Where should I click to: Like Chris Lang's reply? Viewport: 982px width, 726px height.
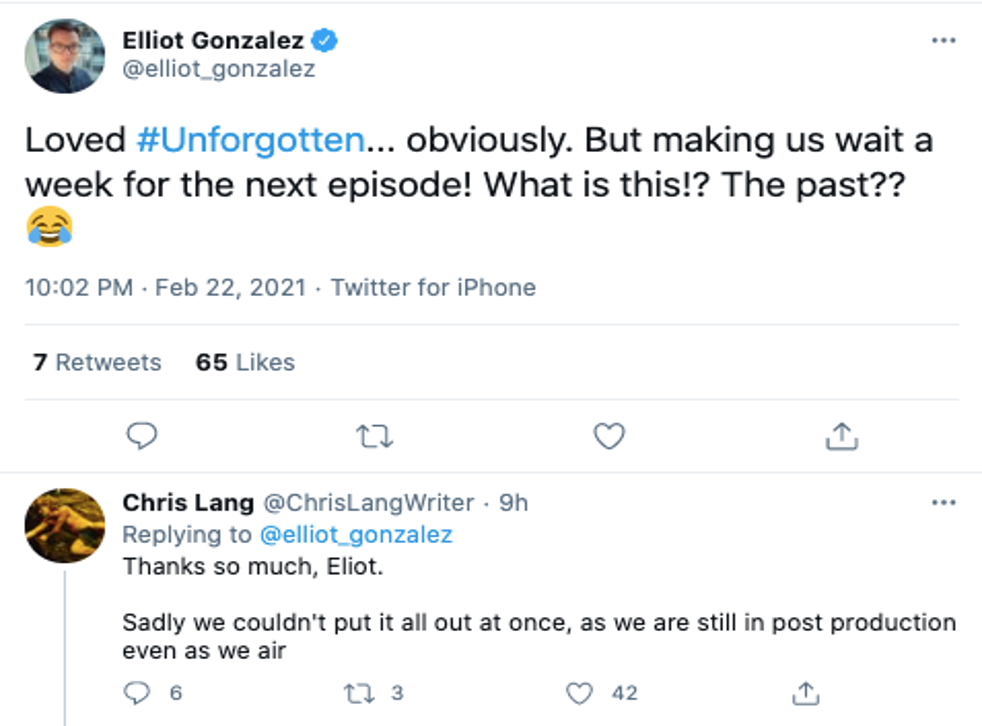pos(580,692)
